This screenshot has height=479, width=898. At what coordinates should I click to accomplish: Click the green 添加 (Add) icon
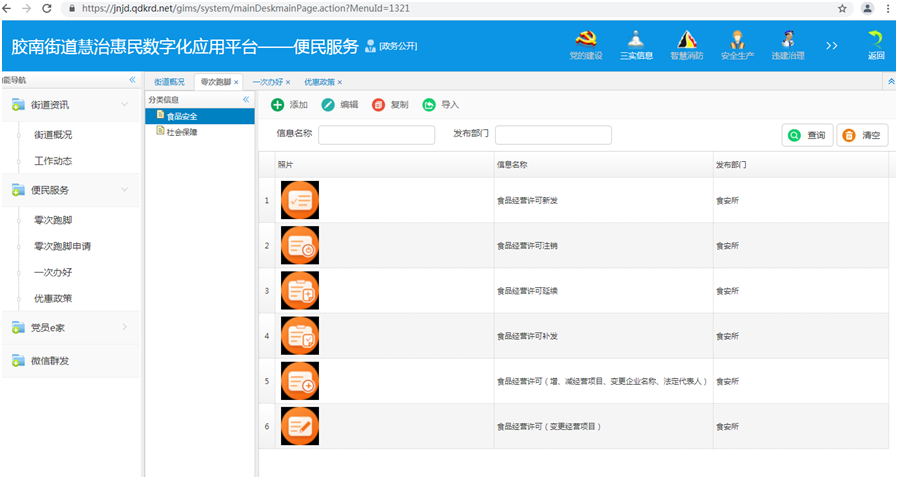[x=277, y=105]
